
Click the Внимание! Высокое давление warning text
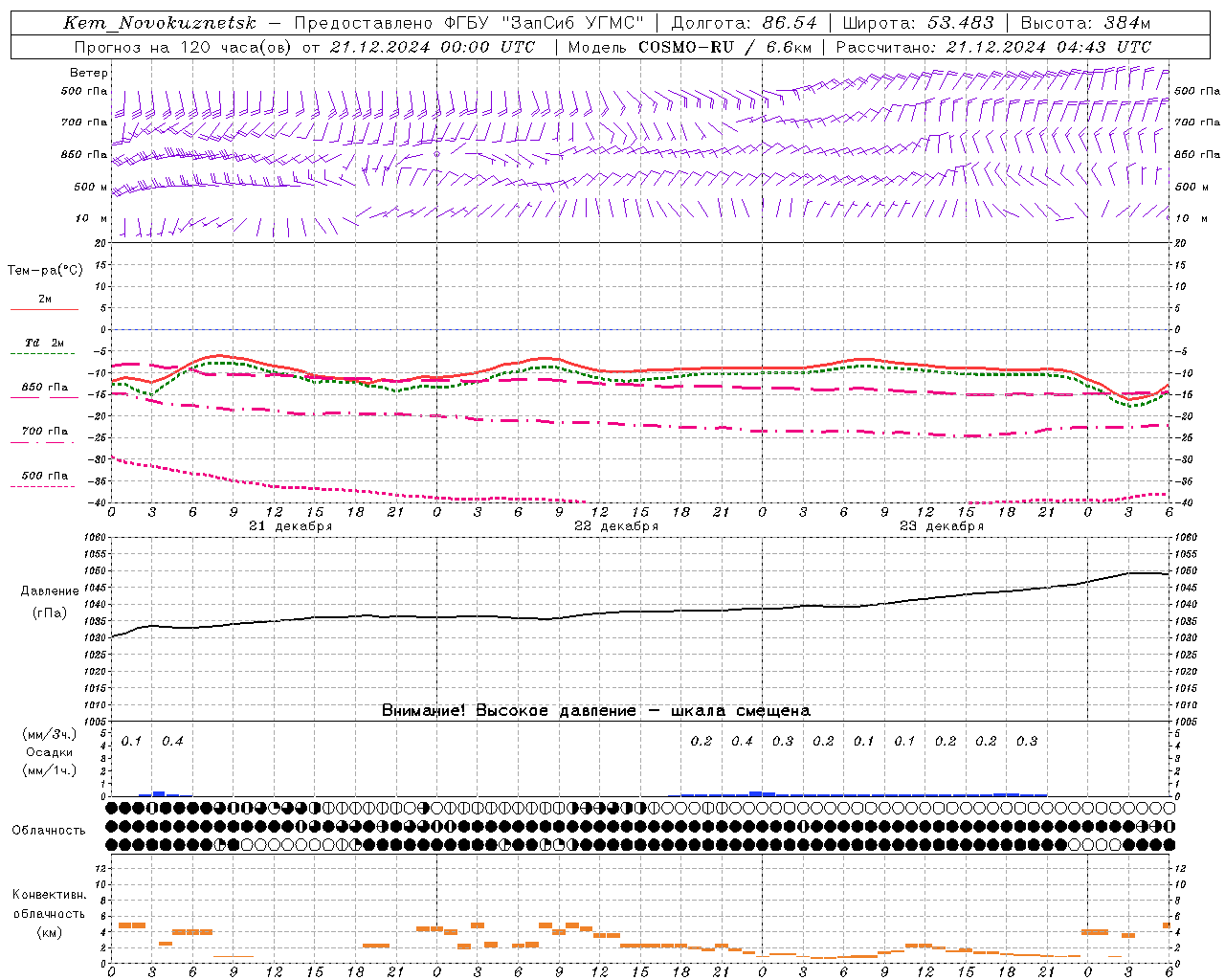[x=596, y=711]
